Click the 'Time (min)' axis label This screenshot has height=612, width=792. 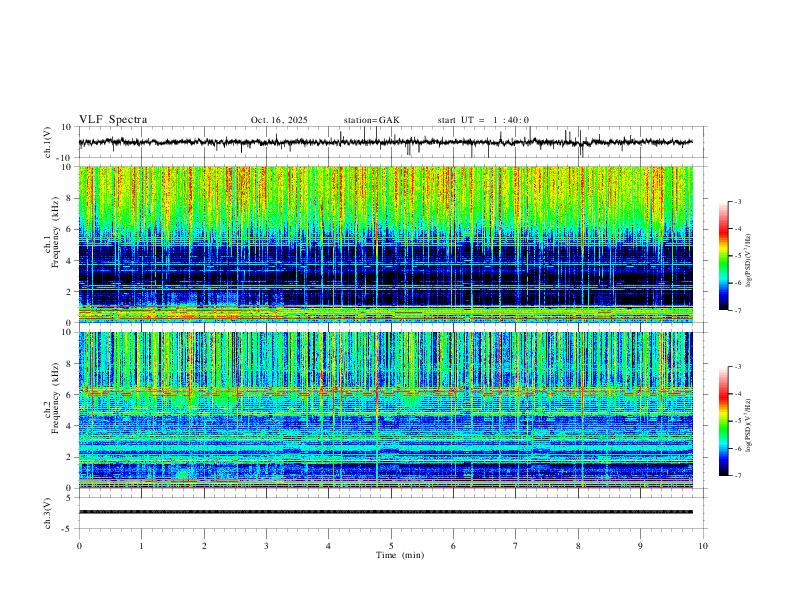(x=400, y=555)
